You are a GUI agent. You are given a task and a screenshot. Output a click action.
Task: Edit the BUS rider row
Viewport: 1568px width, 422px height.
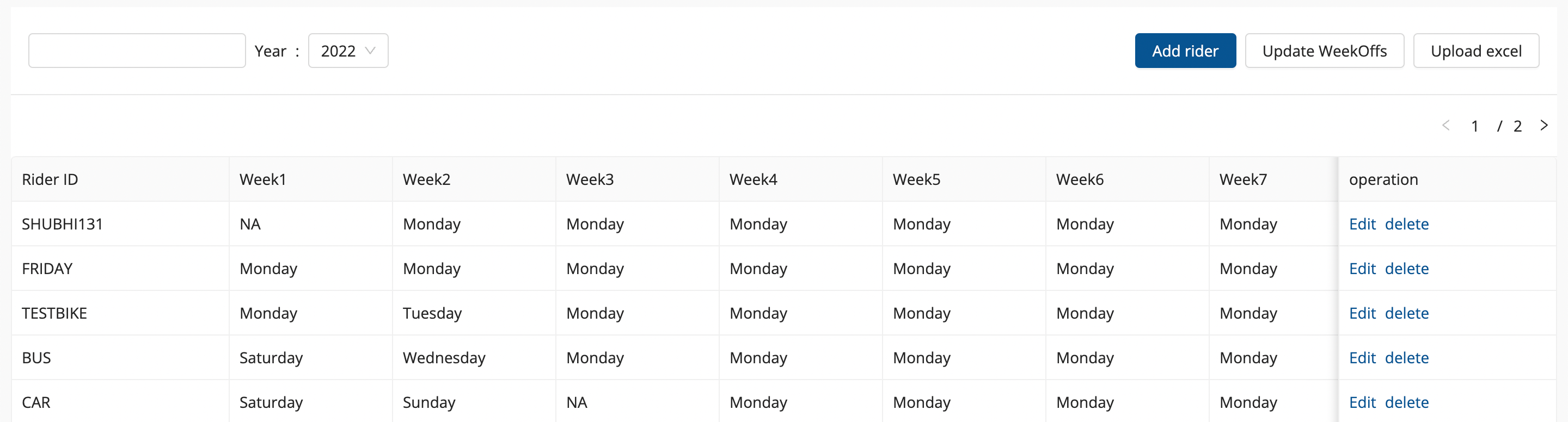(1362, 358)
